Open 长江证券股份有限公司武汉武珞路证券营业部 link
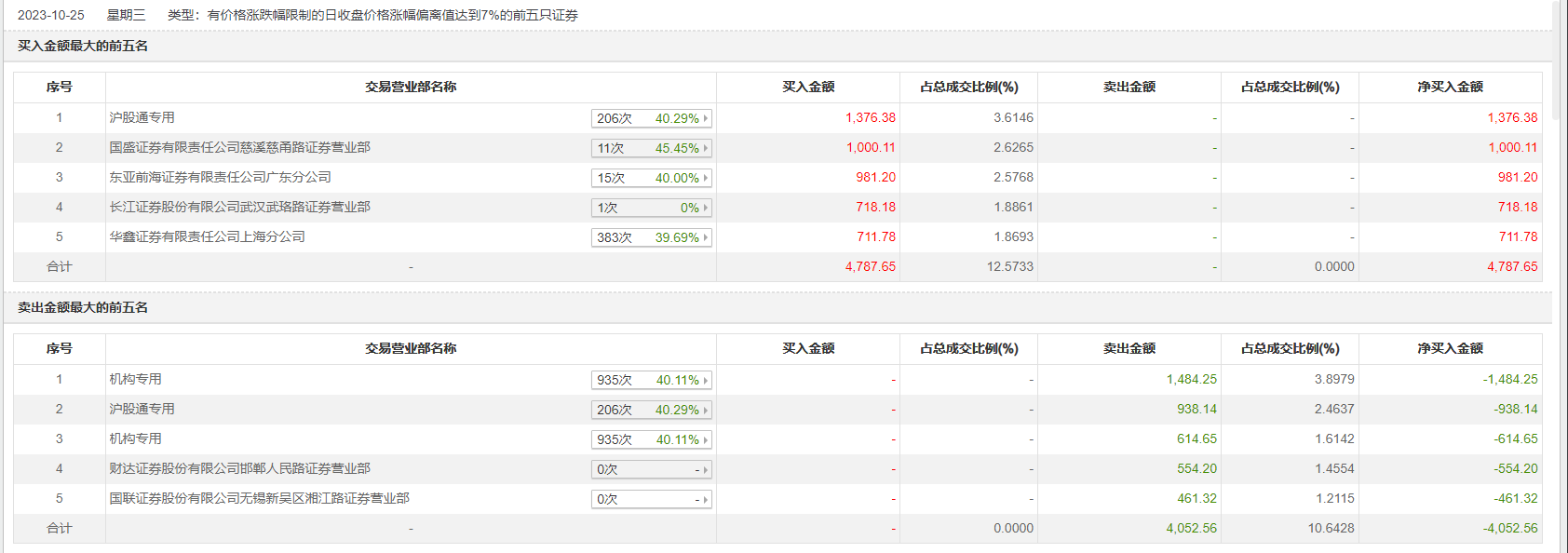Screen dimensions: 1568x553 click(239, 207)
